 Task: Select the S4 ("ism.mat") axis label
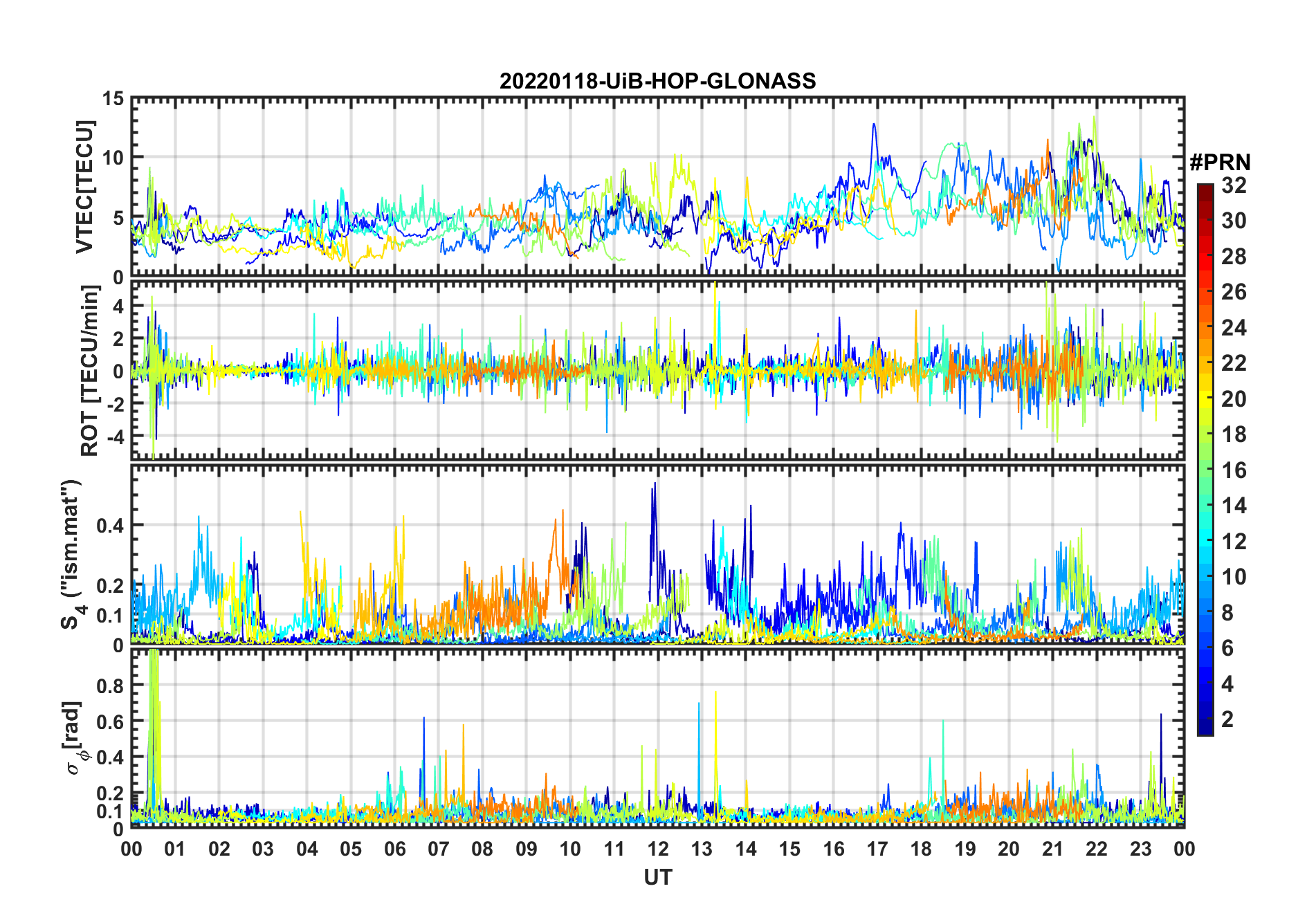pos(72,554)
